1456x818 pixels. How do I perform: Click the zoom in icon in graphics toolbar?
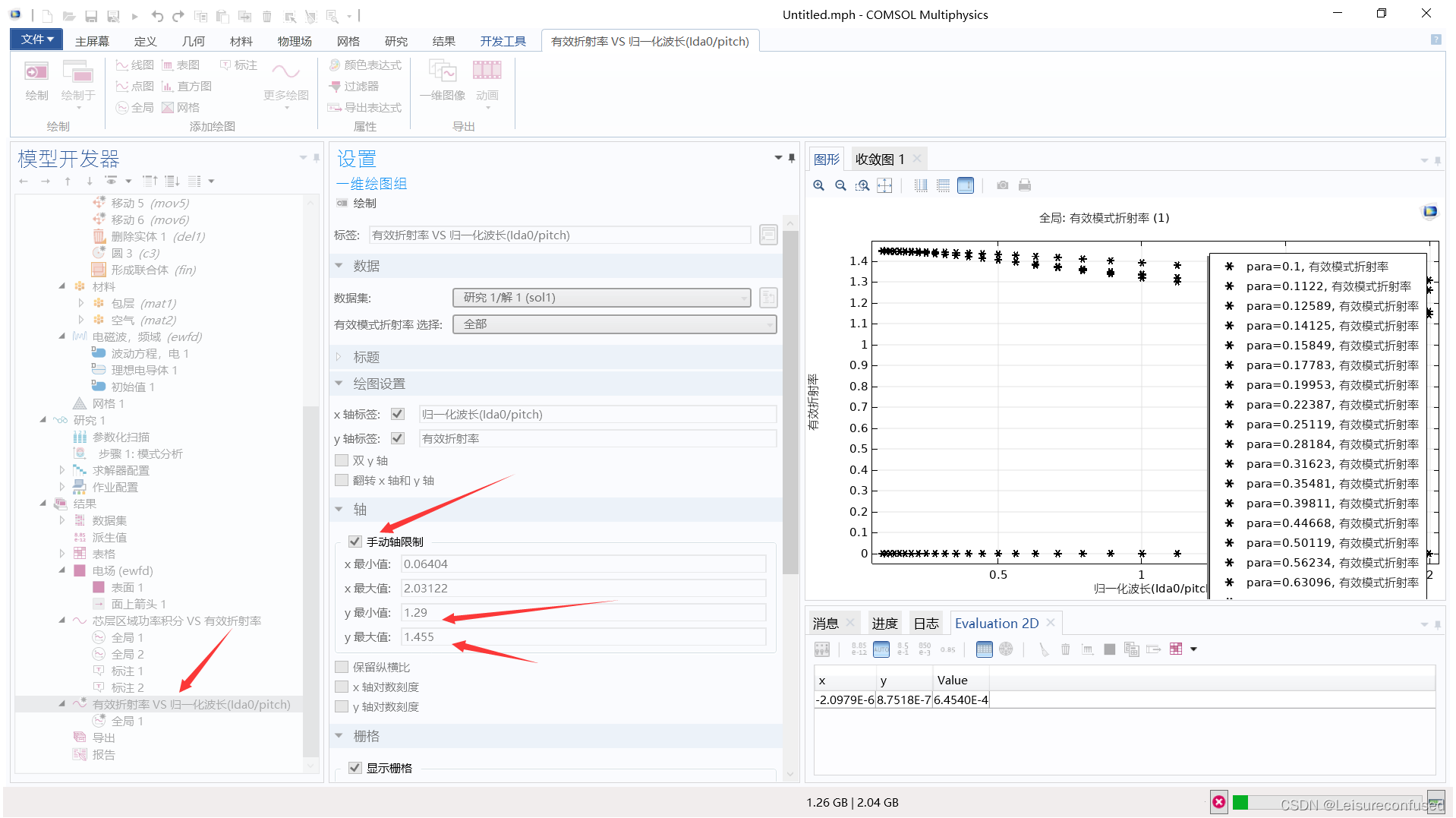click(818, 185)
